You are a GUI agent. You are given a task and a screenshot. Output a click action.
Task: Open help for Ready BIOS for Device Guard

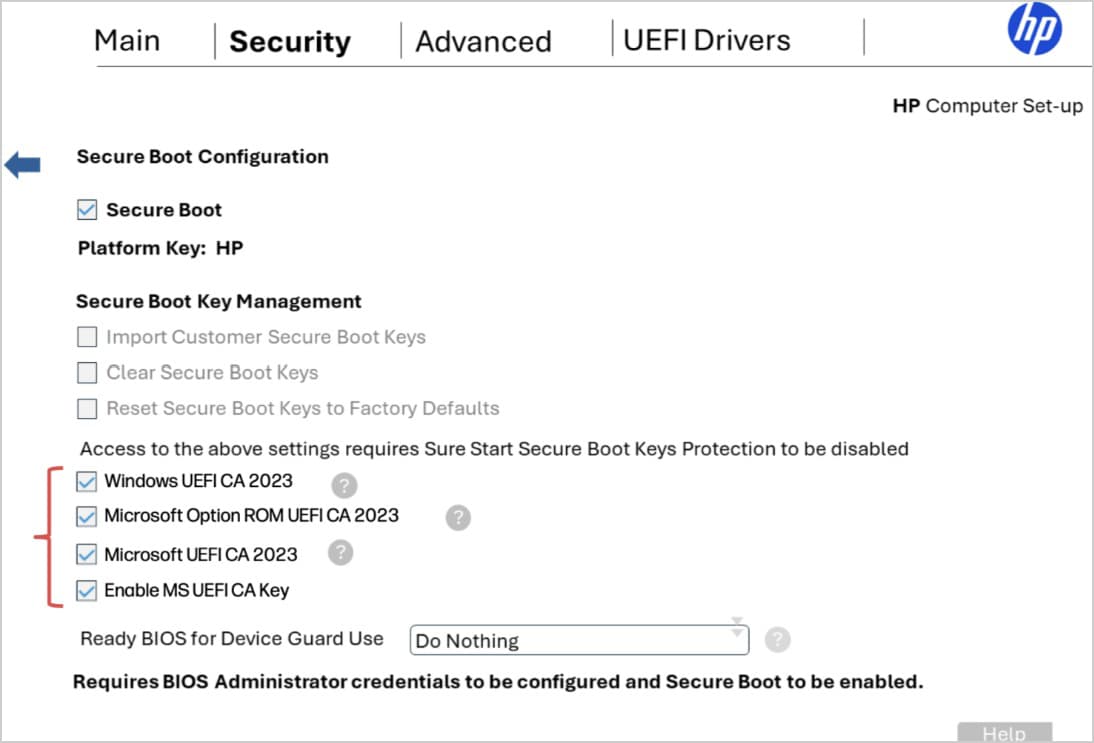point(778,639)
